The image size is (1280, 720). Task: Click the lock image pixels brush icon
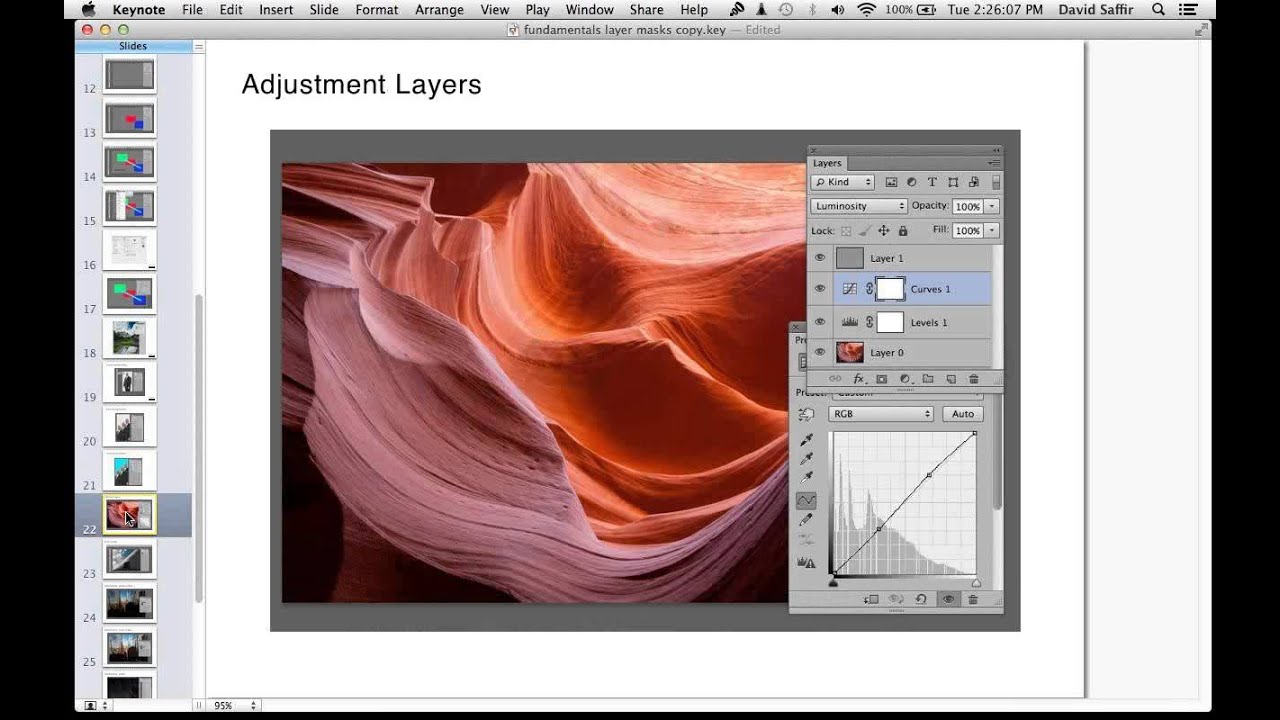pos(864,231)
